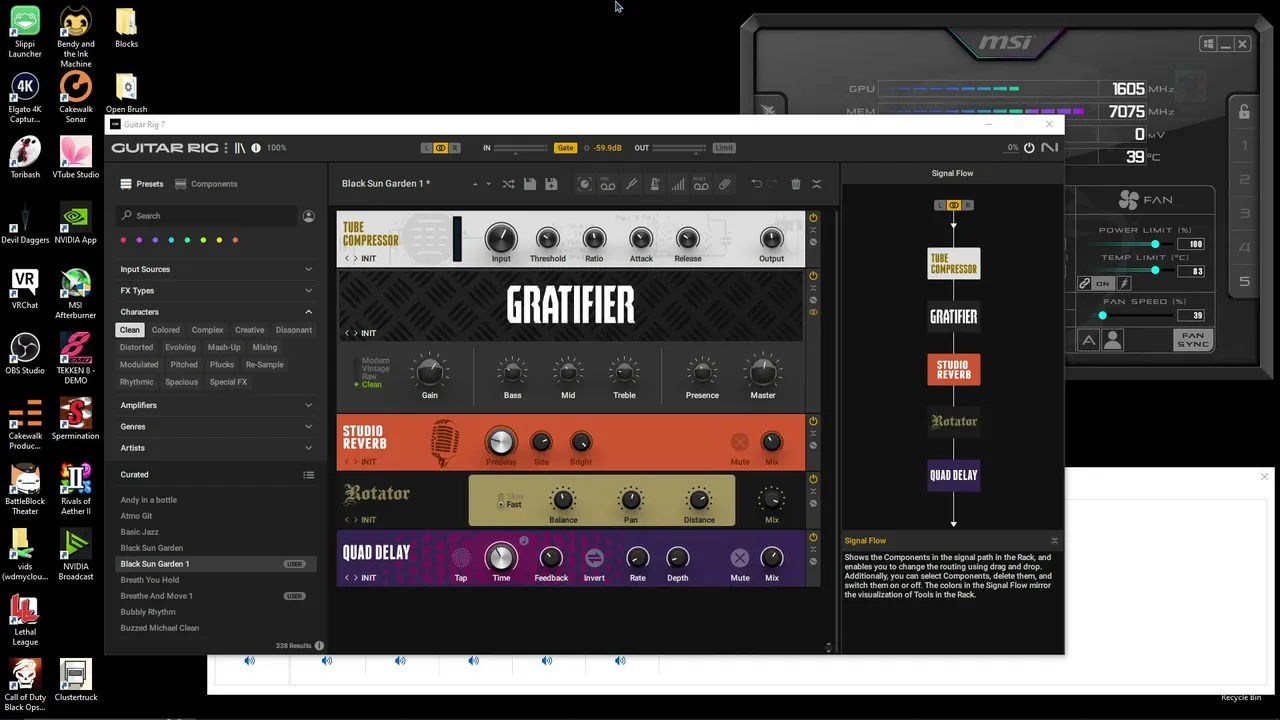Filter by the Special FX character tag
The image size is (1280, 720).
(228, 382)
